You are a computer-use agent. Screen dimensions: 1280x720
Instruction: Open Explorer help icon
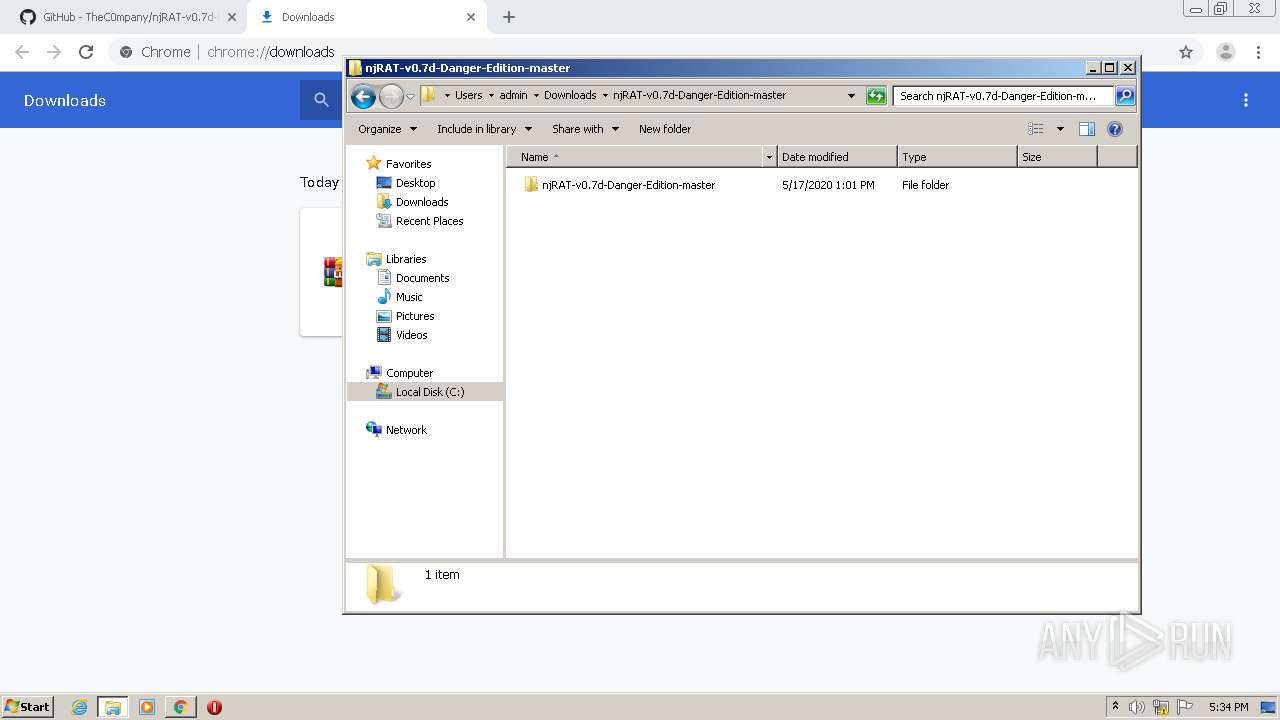pyautogui.click(x=1115, y=129)
